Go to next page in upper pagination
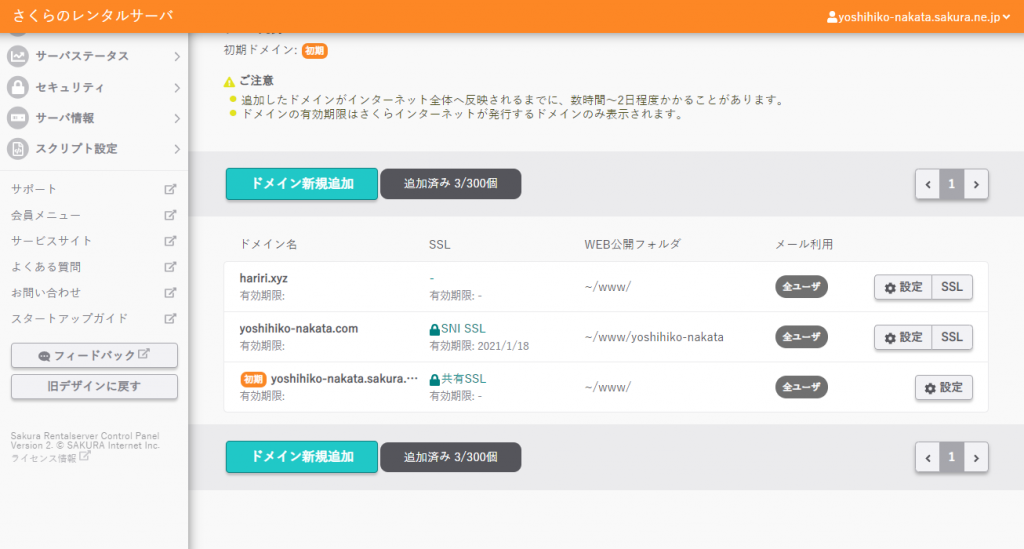 (x=976, y=184)
